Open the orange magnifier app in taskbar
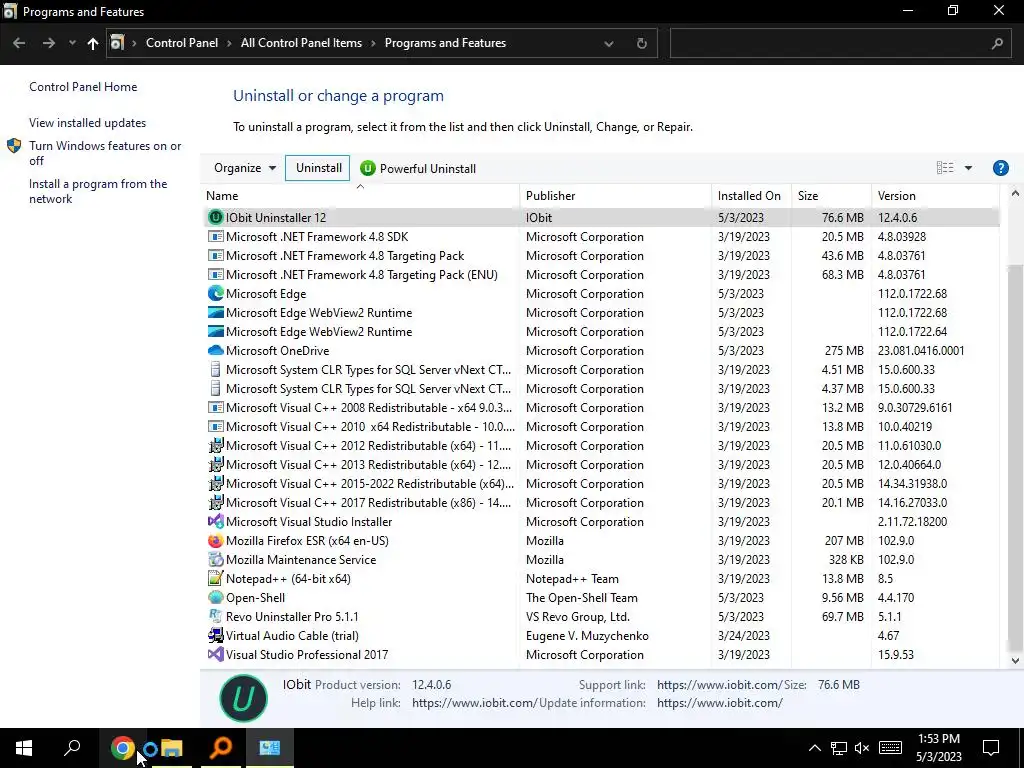 click(221, 748)
